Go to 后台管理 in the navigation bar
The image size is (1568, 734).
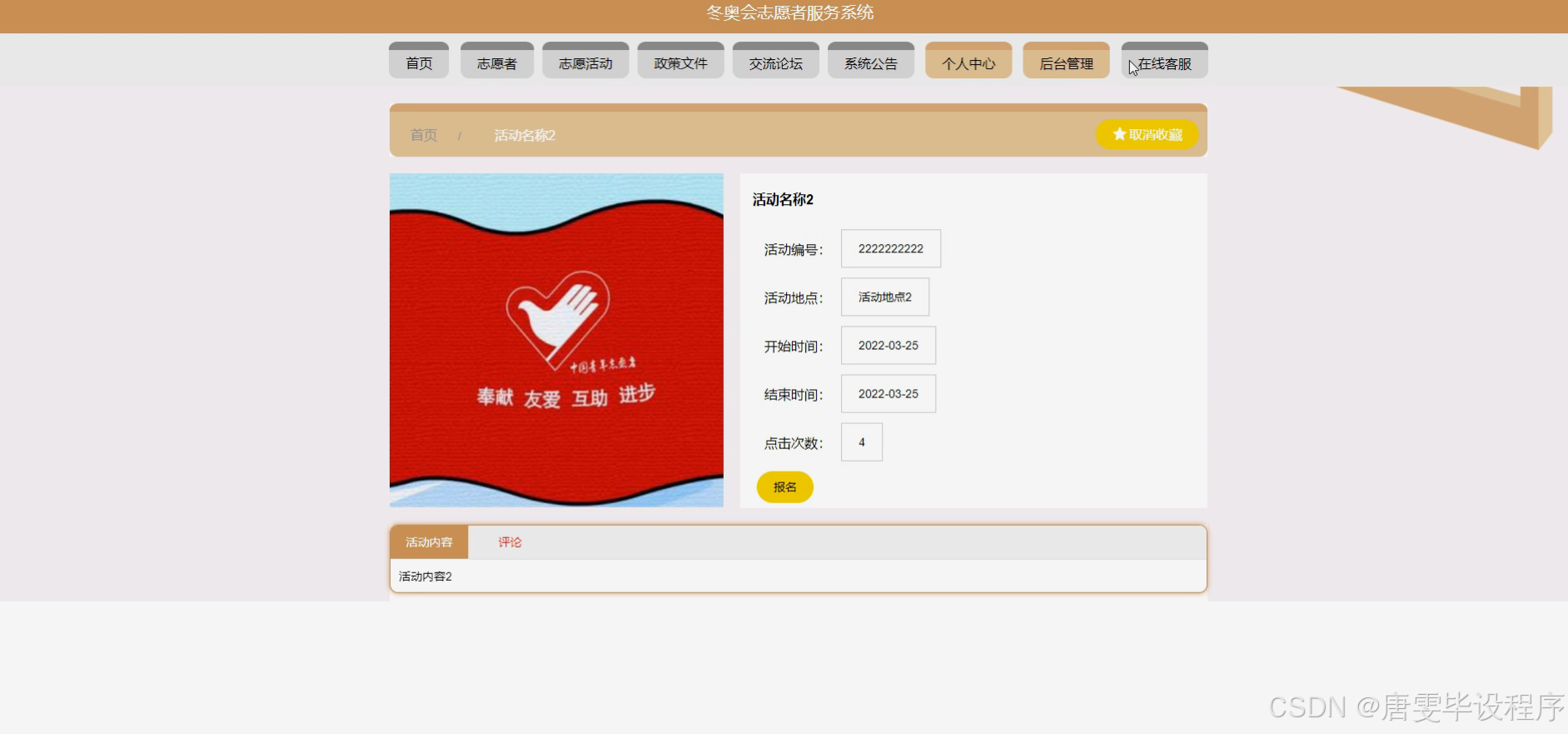click(x=1066, y=61)
